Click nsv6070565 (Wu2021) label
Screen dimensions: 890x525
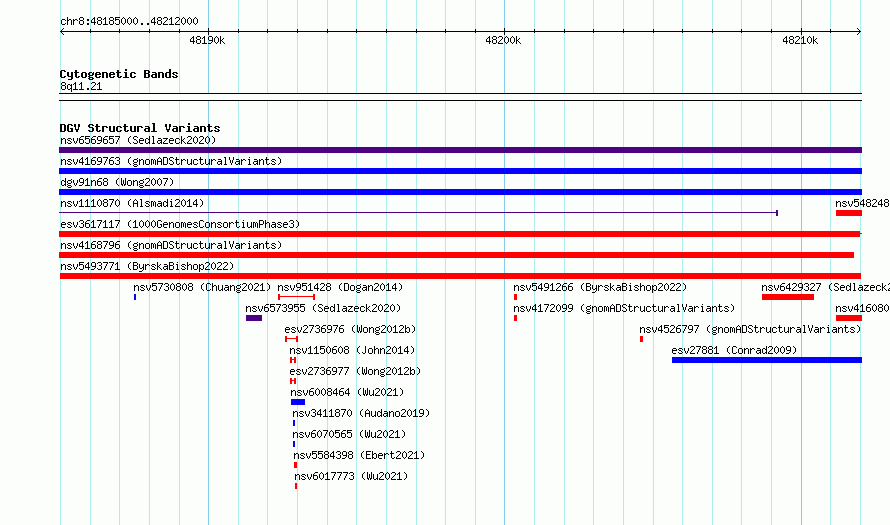coord(349,434)
